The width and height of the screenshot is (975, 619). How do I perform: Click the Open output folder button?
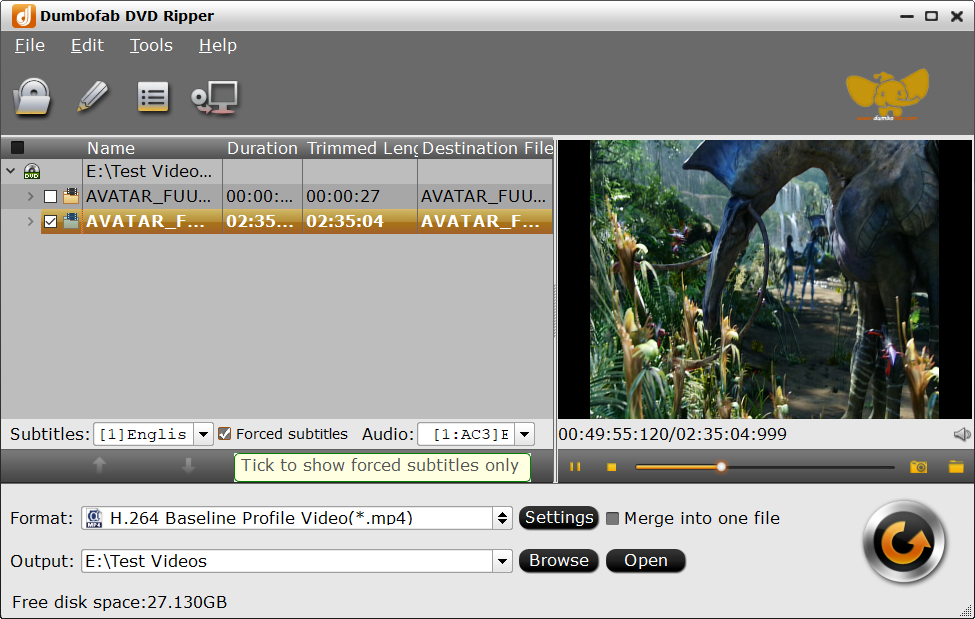(645, 561)
